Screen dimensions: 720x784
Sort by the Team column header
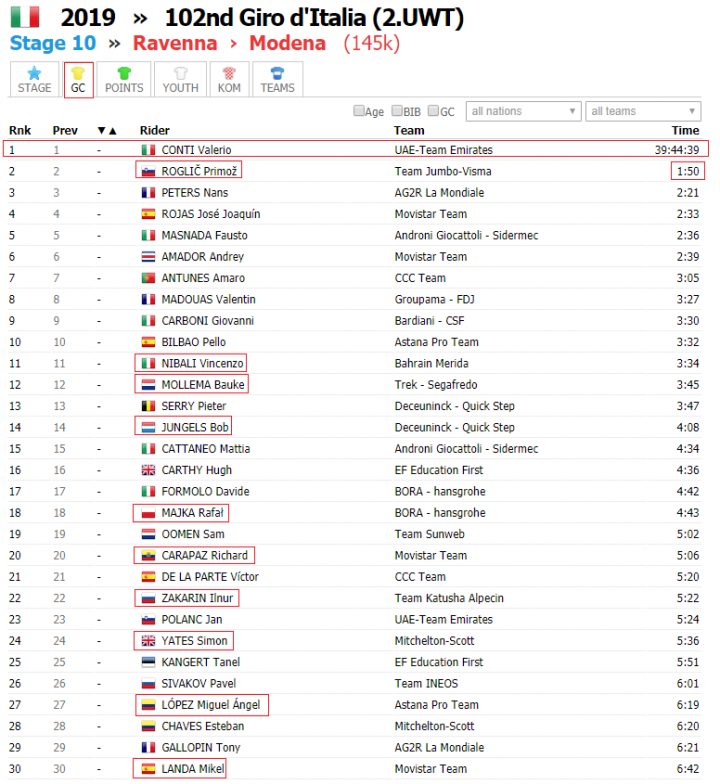(409, 130)
